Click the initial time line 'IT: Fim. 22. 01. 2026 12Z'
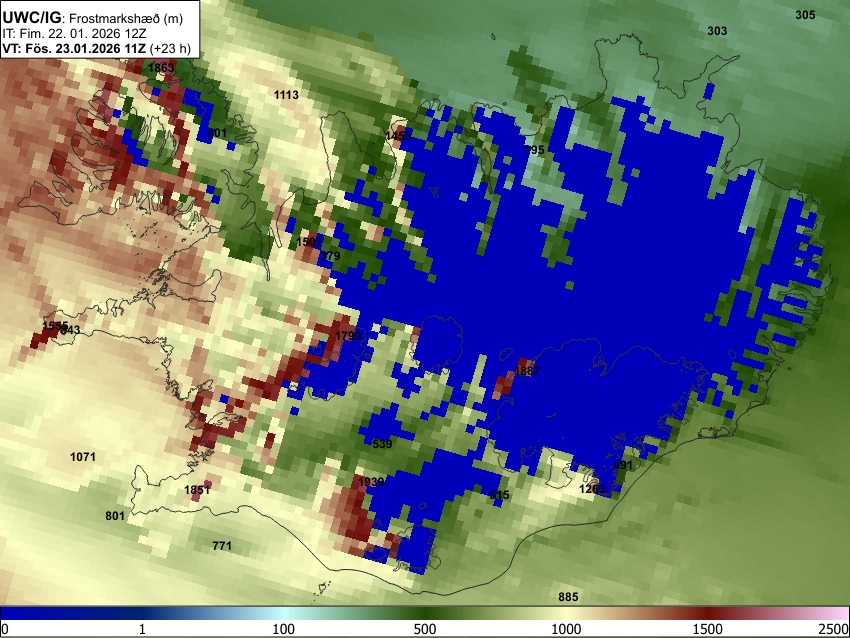The height and width of the screenshot is (638, 850). 74,34
